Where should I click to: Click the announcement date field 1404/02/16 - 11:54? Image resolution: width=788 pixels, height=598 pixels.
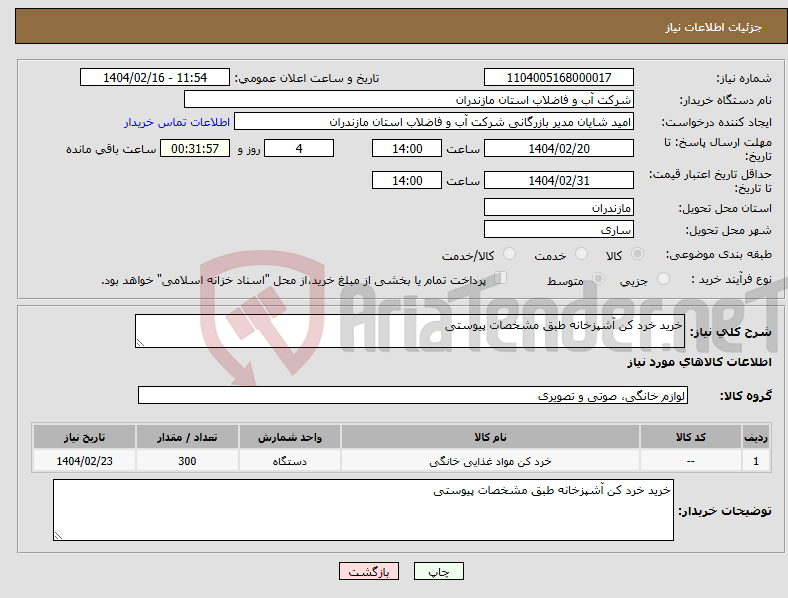pos(155,77)
